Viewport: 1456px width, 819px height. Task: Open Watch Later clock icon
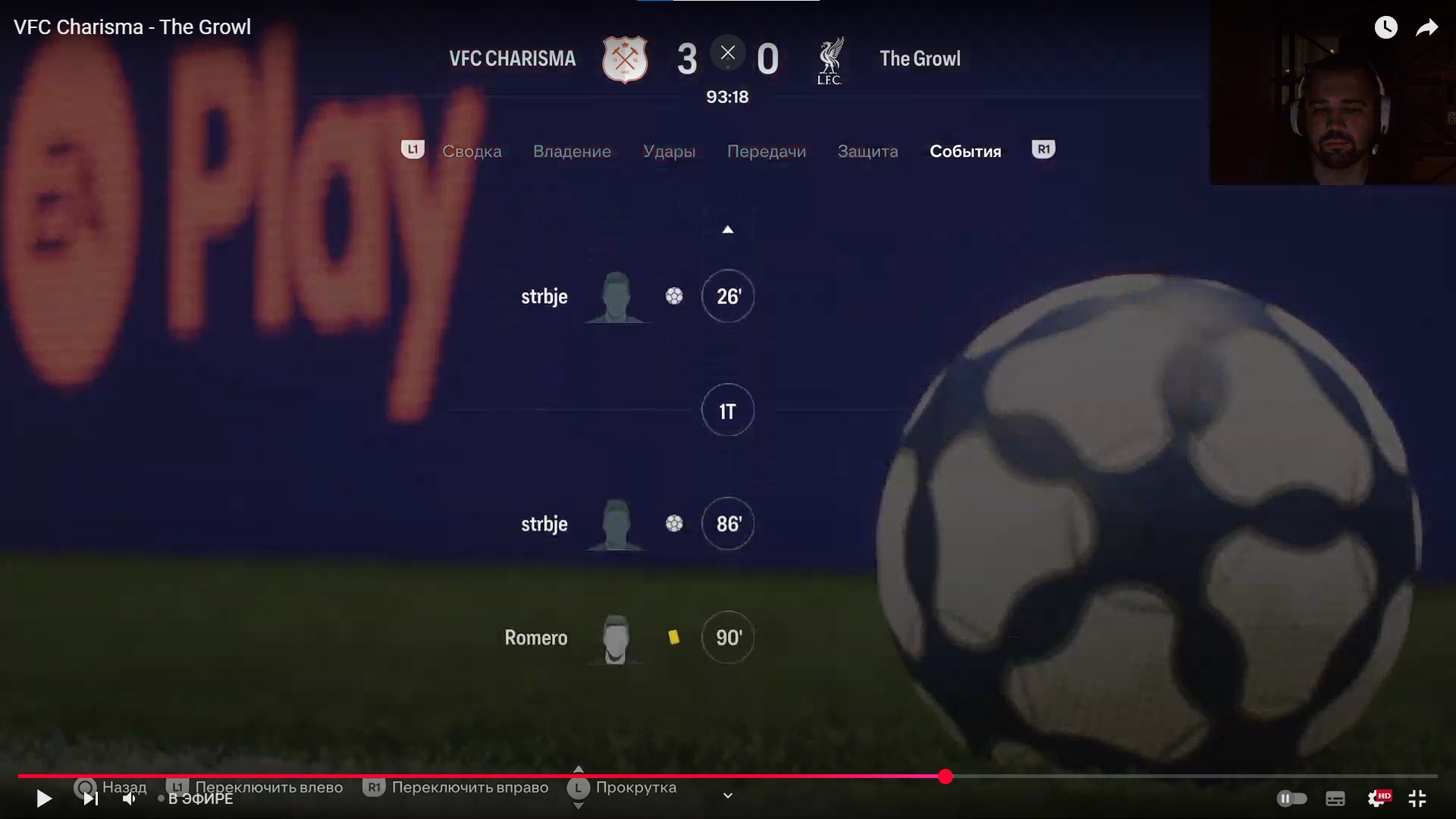(1386, 28)
